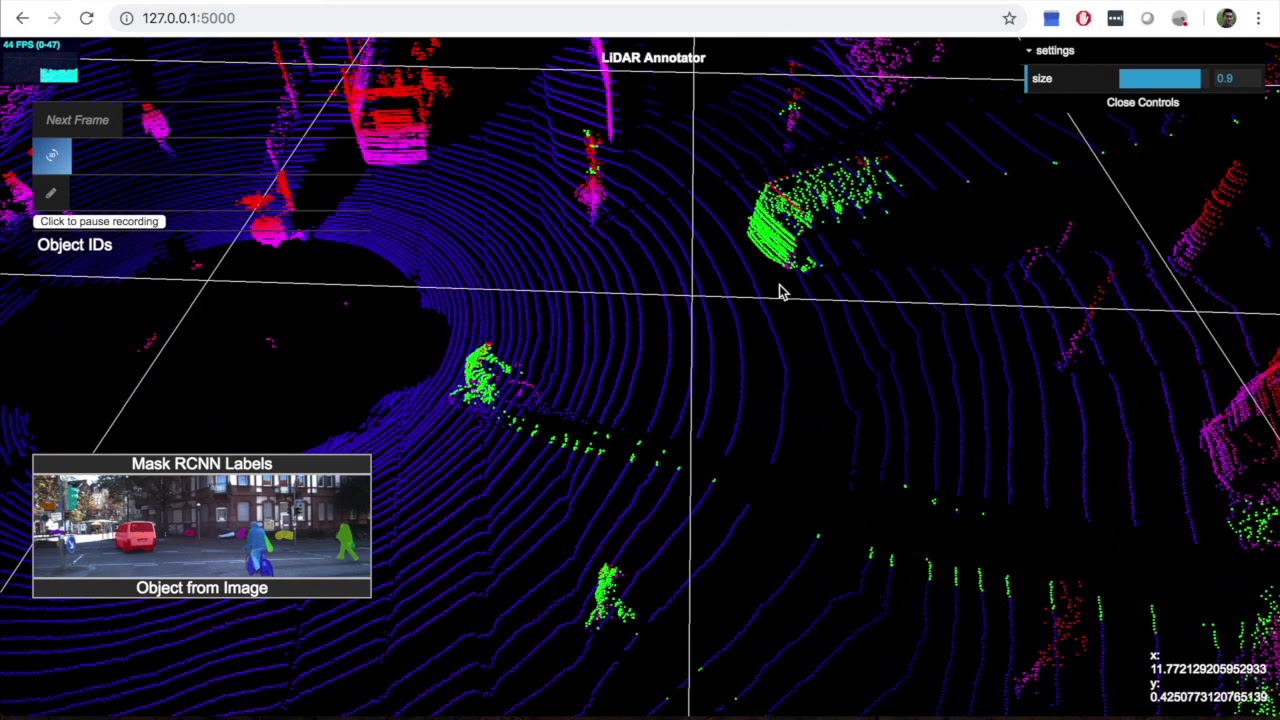This screenshot has height=720, width=1280.
Task: Open the blue folder extension icon
Action: pyautogui.click(x=1051, y=18)
